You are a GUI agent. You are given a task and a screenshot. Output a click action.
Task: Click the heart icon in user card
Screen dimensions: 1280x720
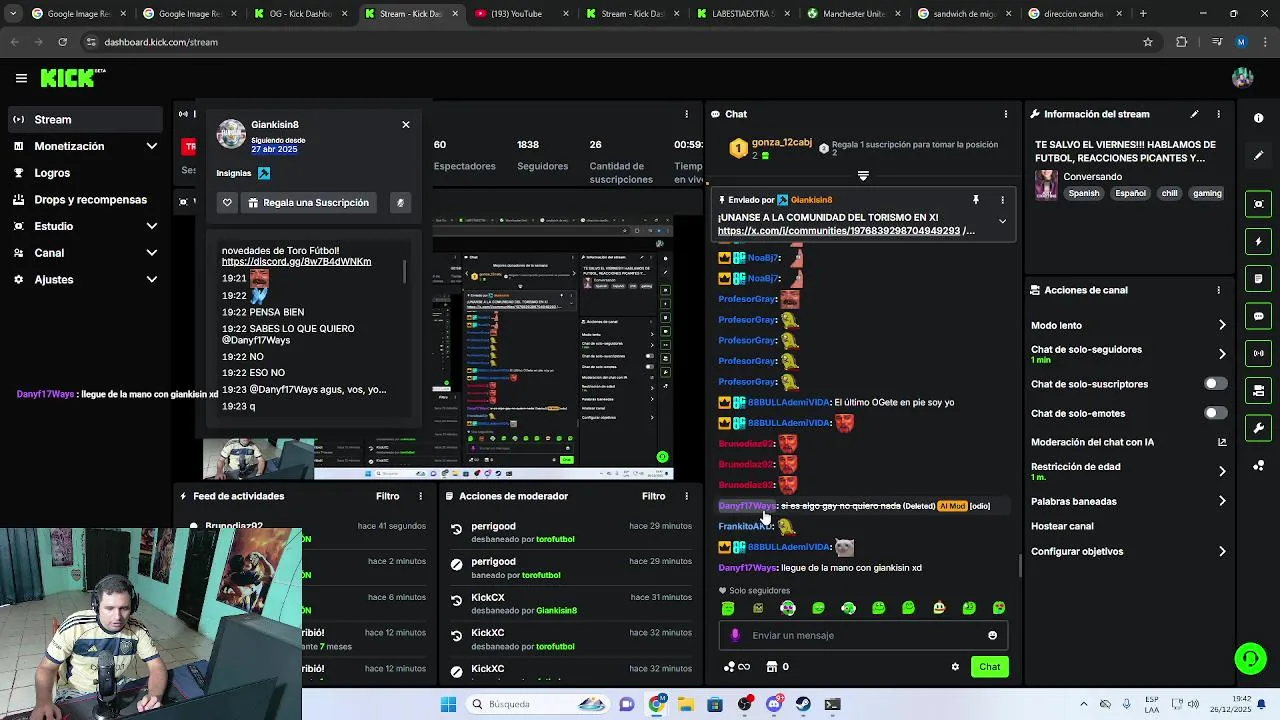(x=227, y=202)
